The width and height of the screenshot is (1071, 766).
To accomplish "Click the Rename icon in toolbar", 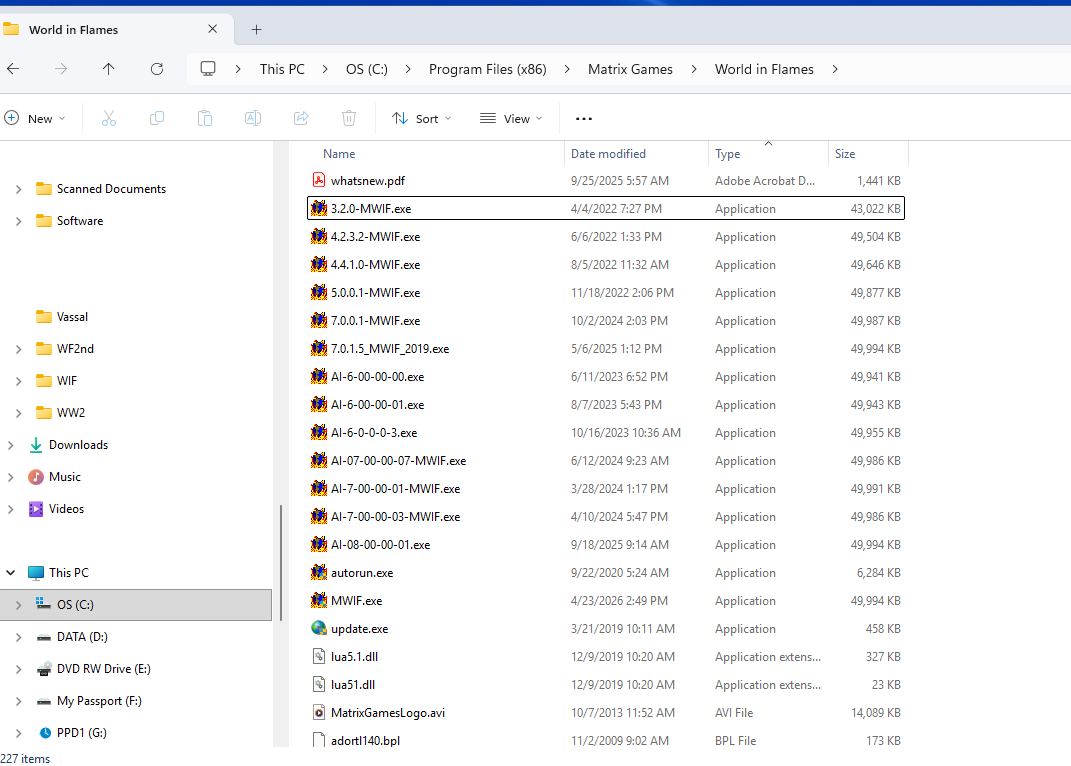I will click(x=253, y=118).
